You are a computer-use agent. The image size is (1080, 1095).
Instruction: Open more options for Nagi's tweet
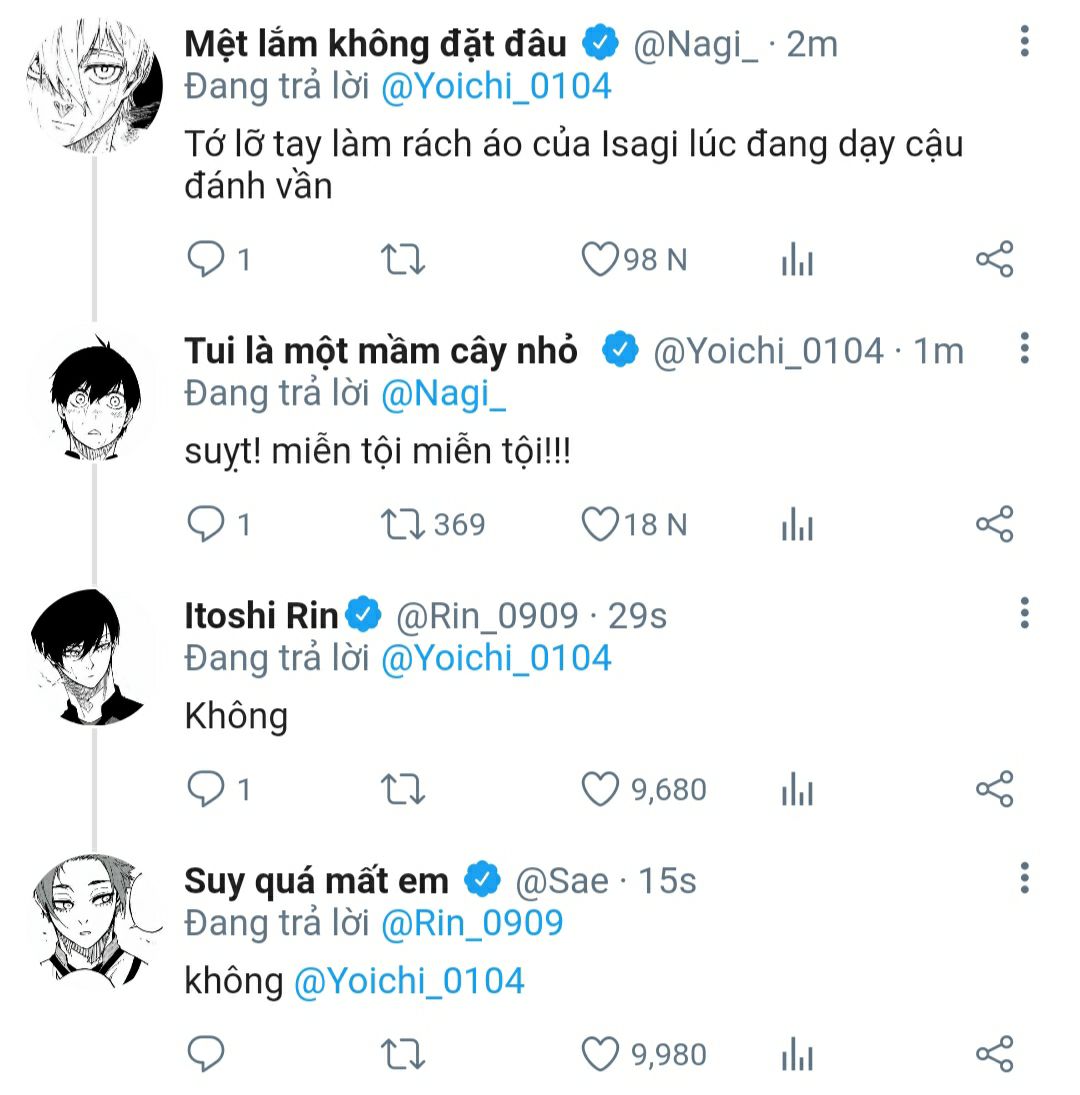1024,42
